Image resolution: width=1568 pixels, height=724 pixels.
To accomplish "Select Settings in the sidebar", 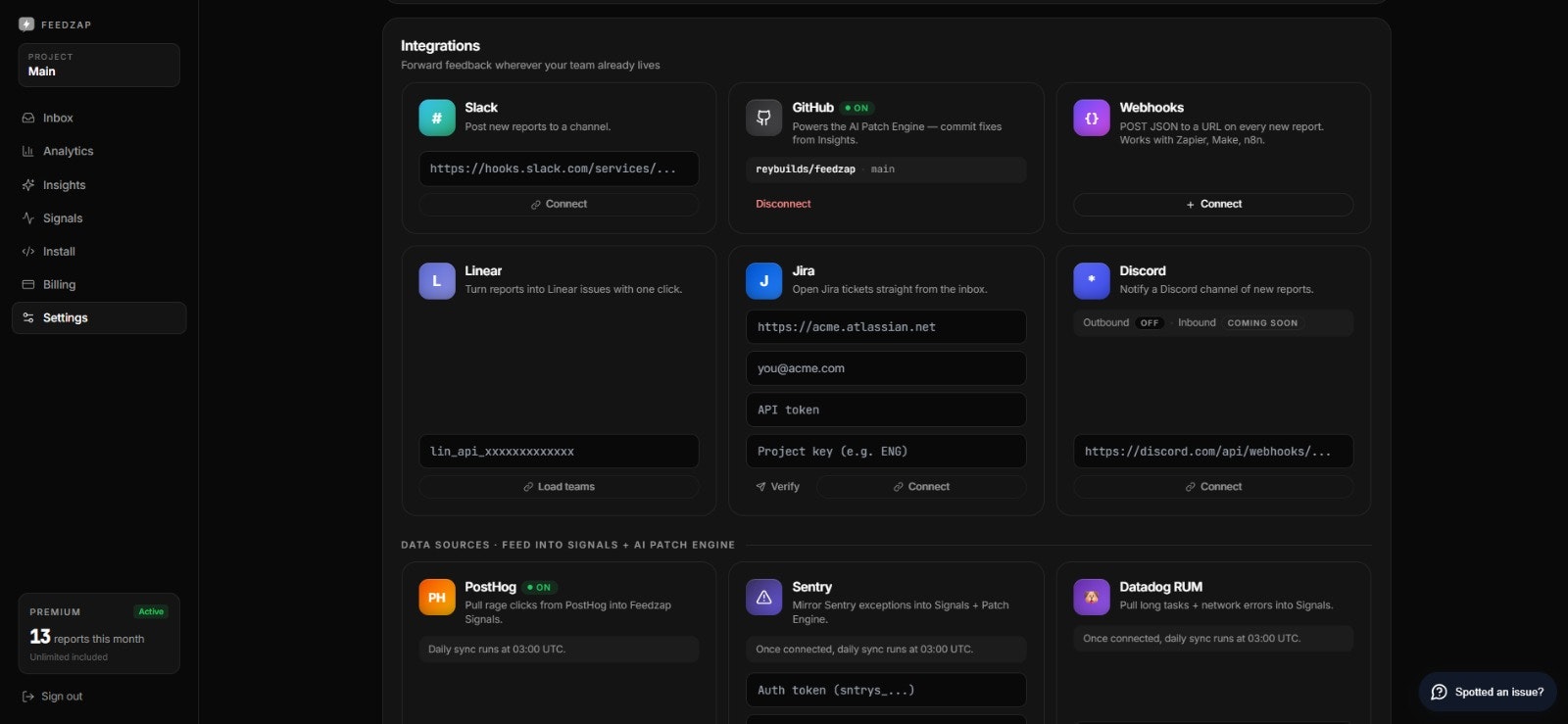I will coord(99,317).
